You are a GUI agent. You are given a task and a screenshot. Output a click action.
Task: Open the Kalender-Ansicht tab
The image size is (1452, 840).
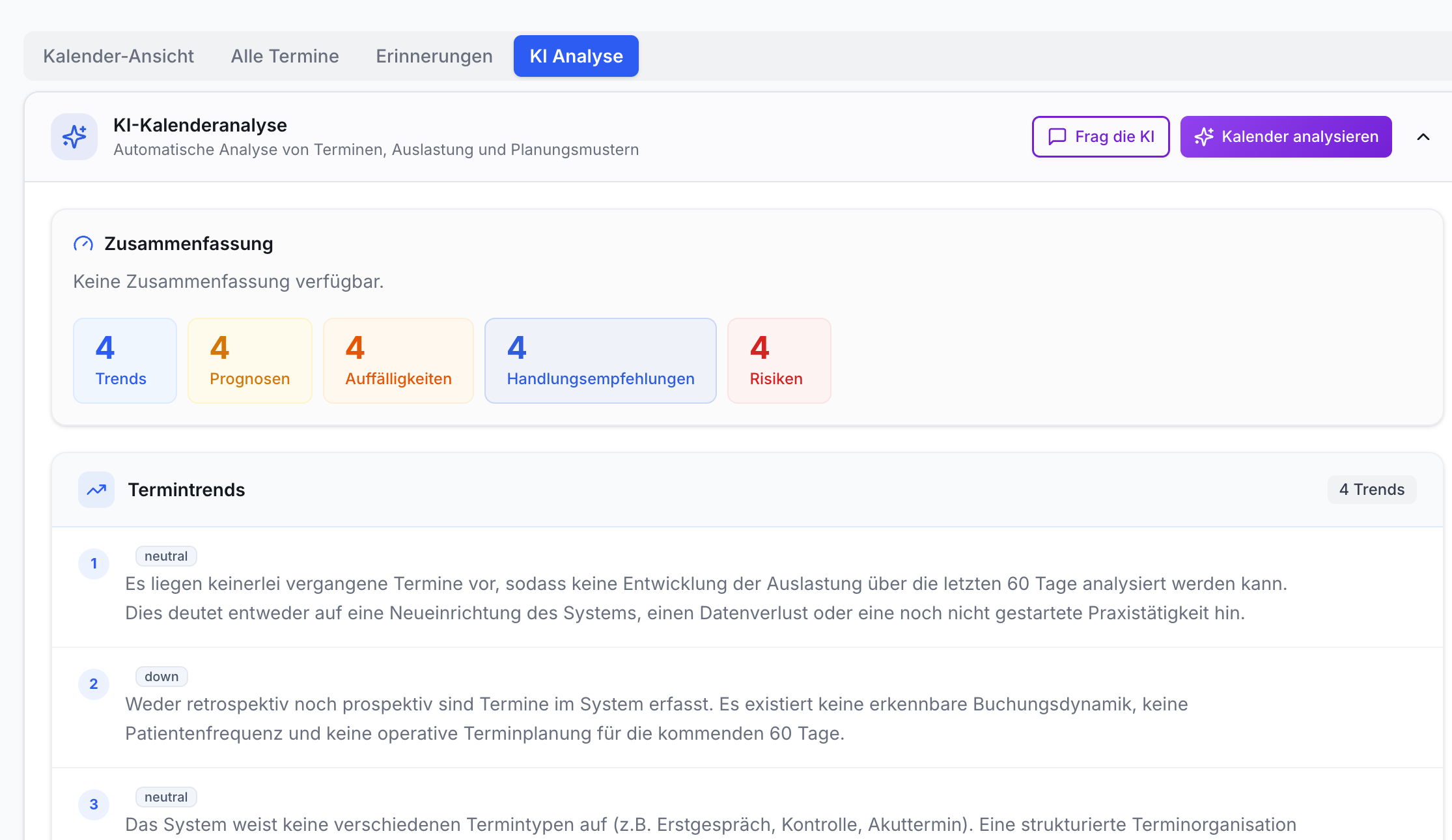[x=119, y=56]
